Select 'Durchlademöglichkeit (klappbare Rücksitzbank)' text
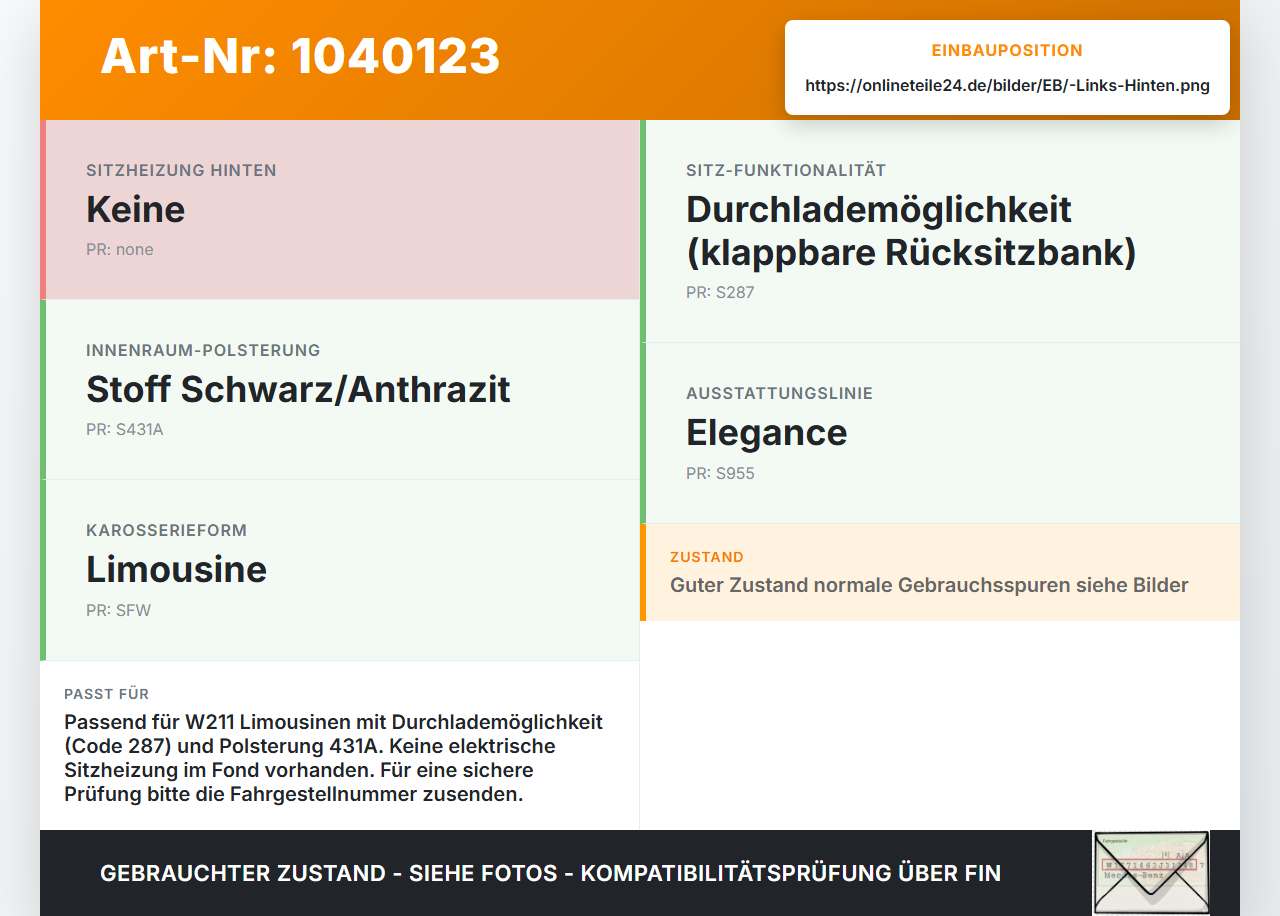1280x916 pixels. pos(911,231)
